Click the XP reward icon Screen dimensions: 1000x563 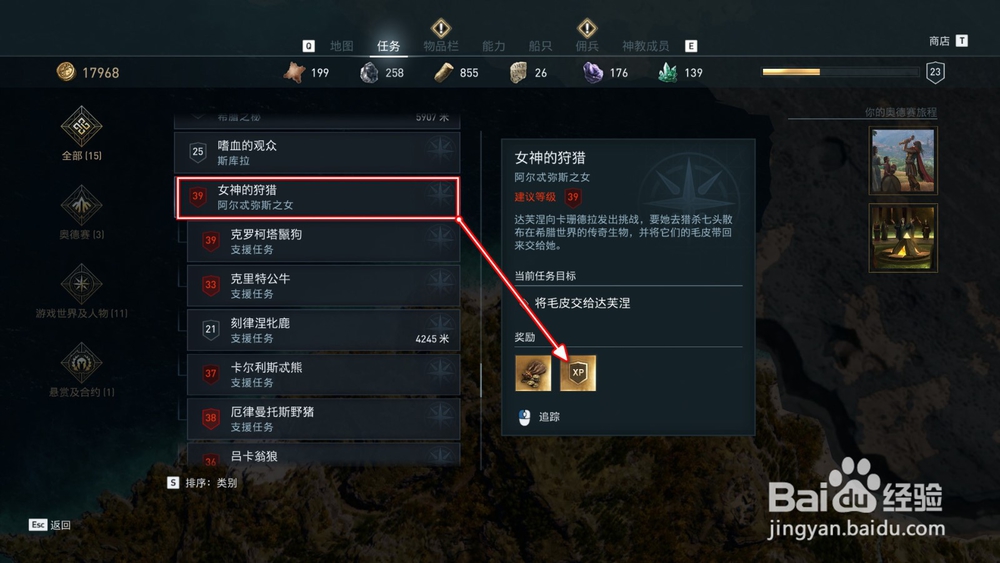tap(578, 373)
